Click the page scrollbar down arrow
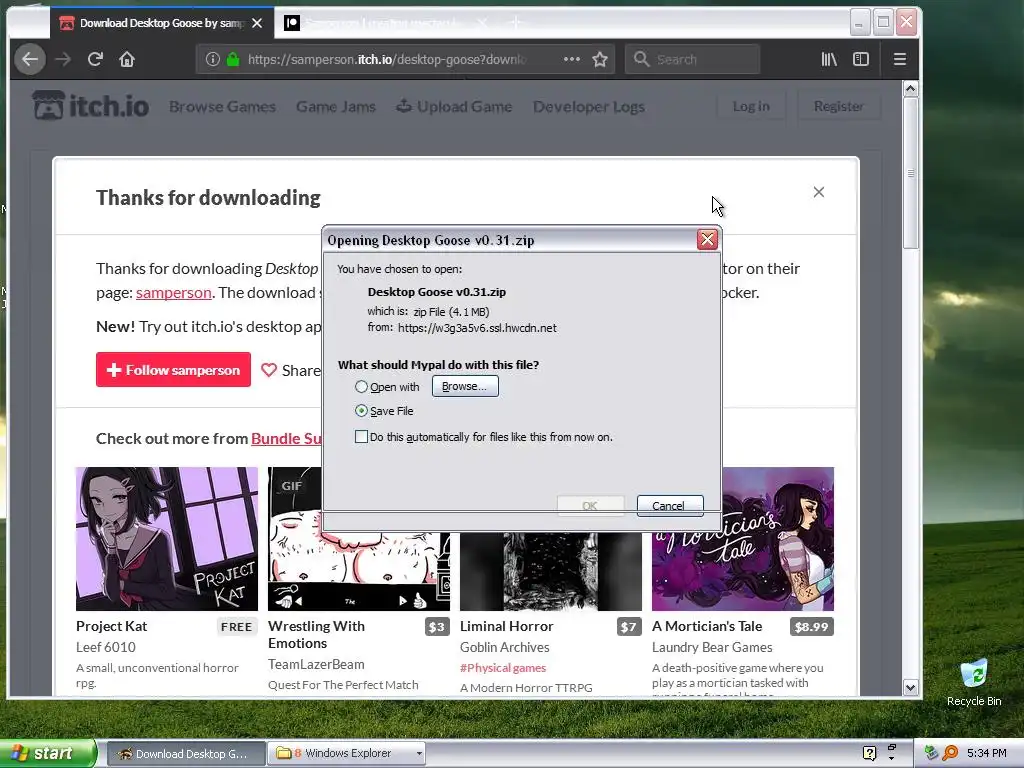 pos(910,687)
